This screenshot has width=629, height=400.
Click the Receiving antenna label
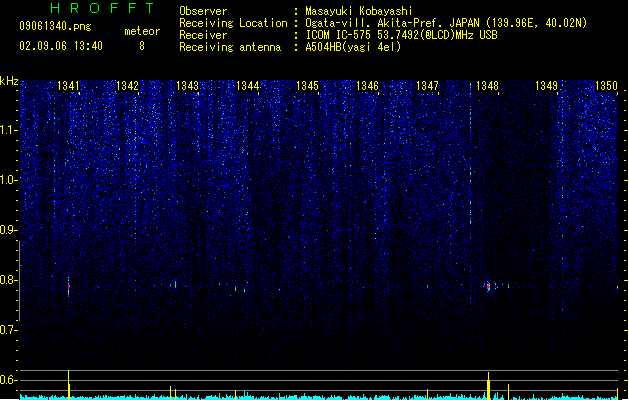pyautogui.click(x=230, y=47)
